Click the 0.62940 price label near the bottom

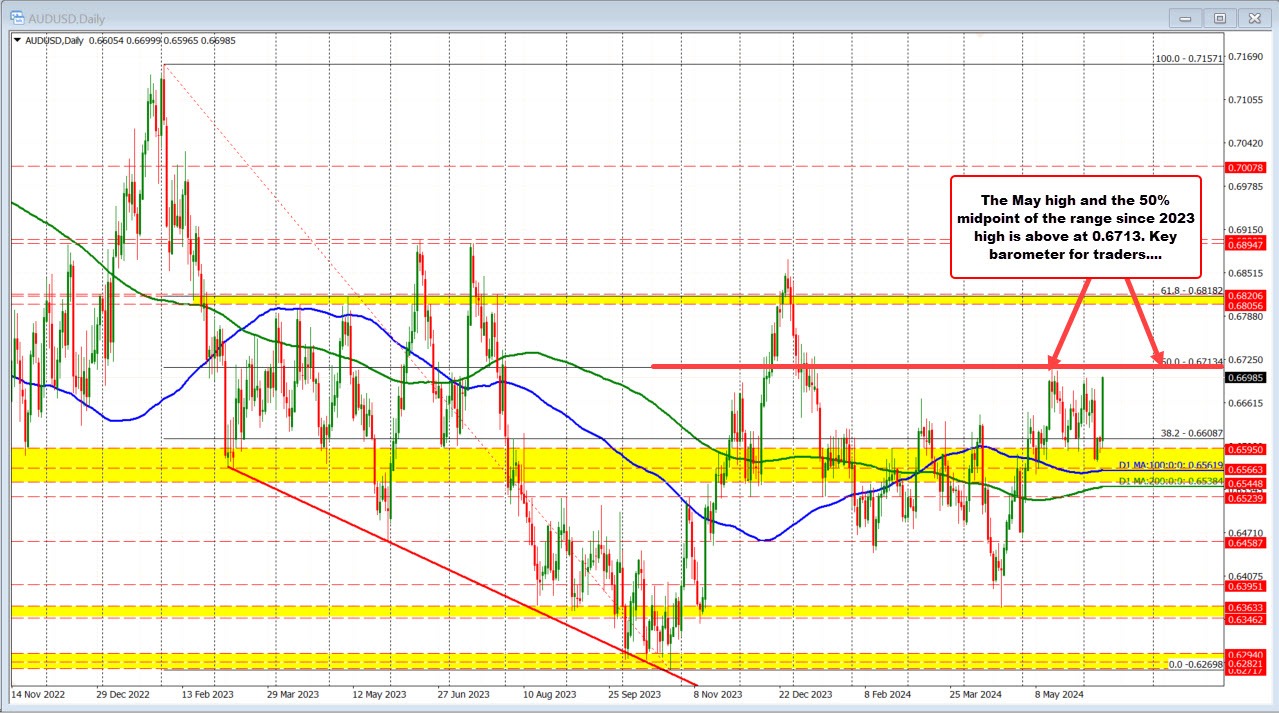click(1244, 653)
